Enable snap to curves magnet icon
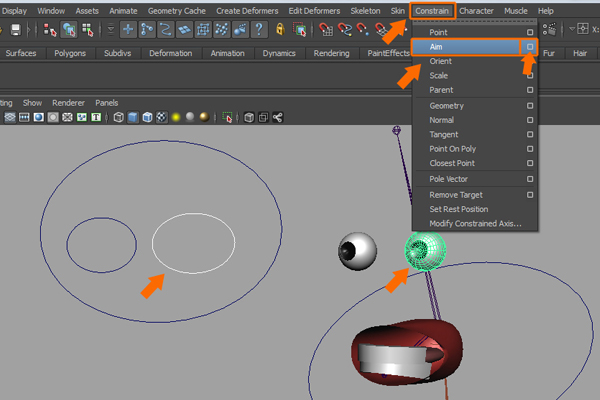This screenshot has width=600, height=400. point(344,29)
